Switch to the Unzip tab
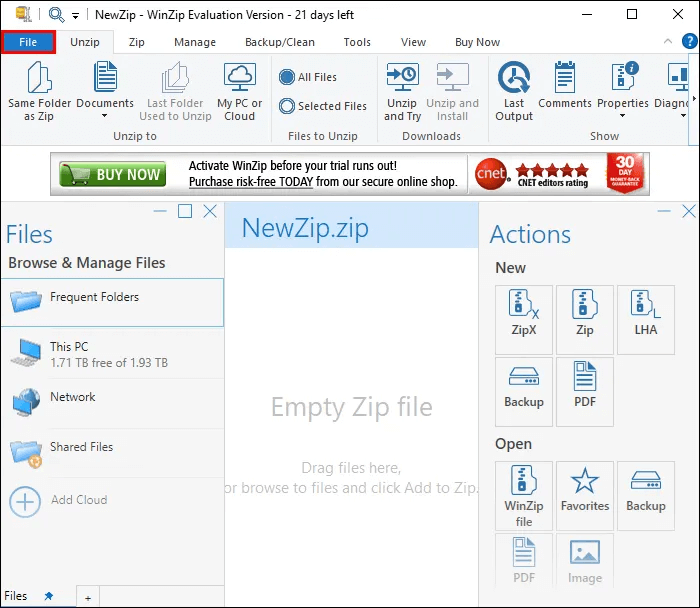Image resolution: width=700 pixels, height=608 pixels. (85, 42)
